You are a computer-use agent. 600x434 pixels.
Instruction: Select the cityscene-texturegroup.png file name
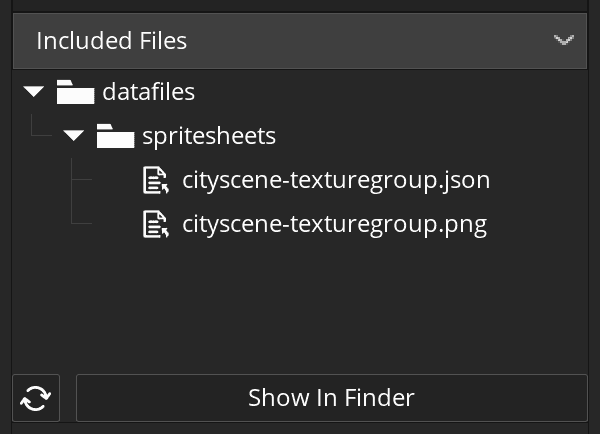coord(334,224)
